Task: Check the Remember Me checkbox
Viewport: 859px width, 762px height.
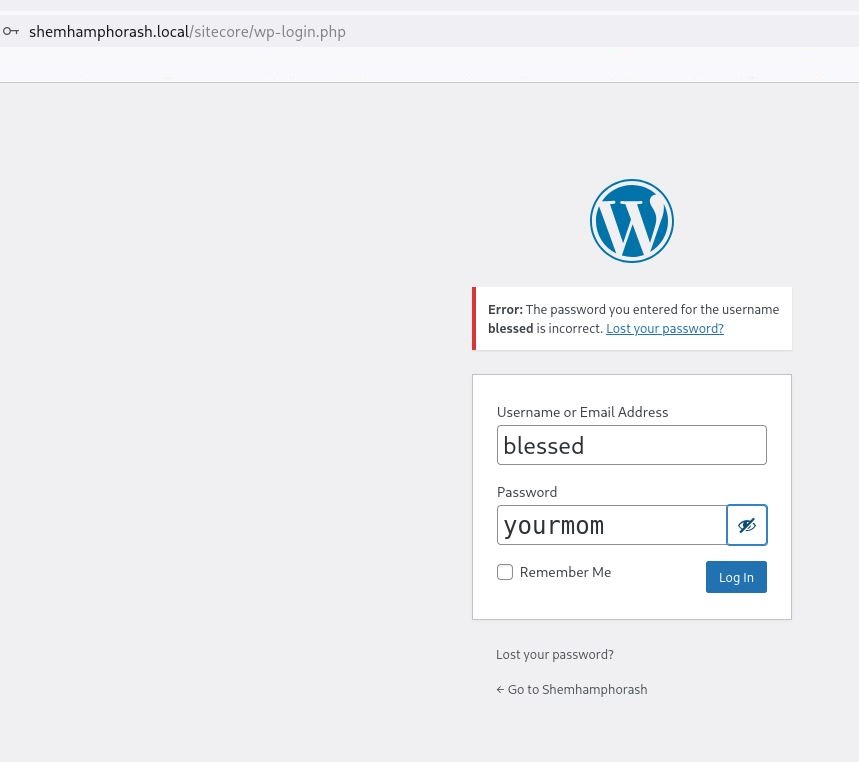Action: [505, 572]
